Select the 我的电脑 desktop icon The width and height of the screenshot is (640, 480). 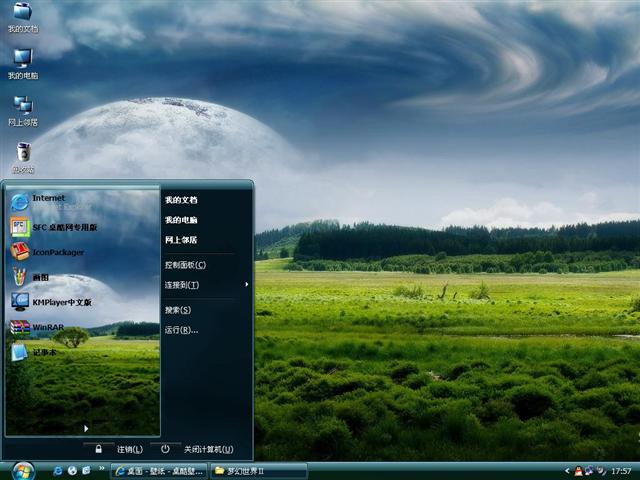pyautogui.click(x=23, y=64)
